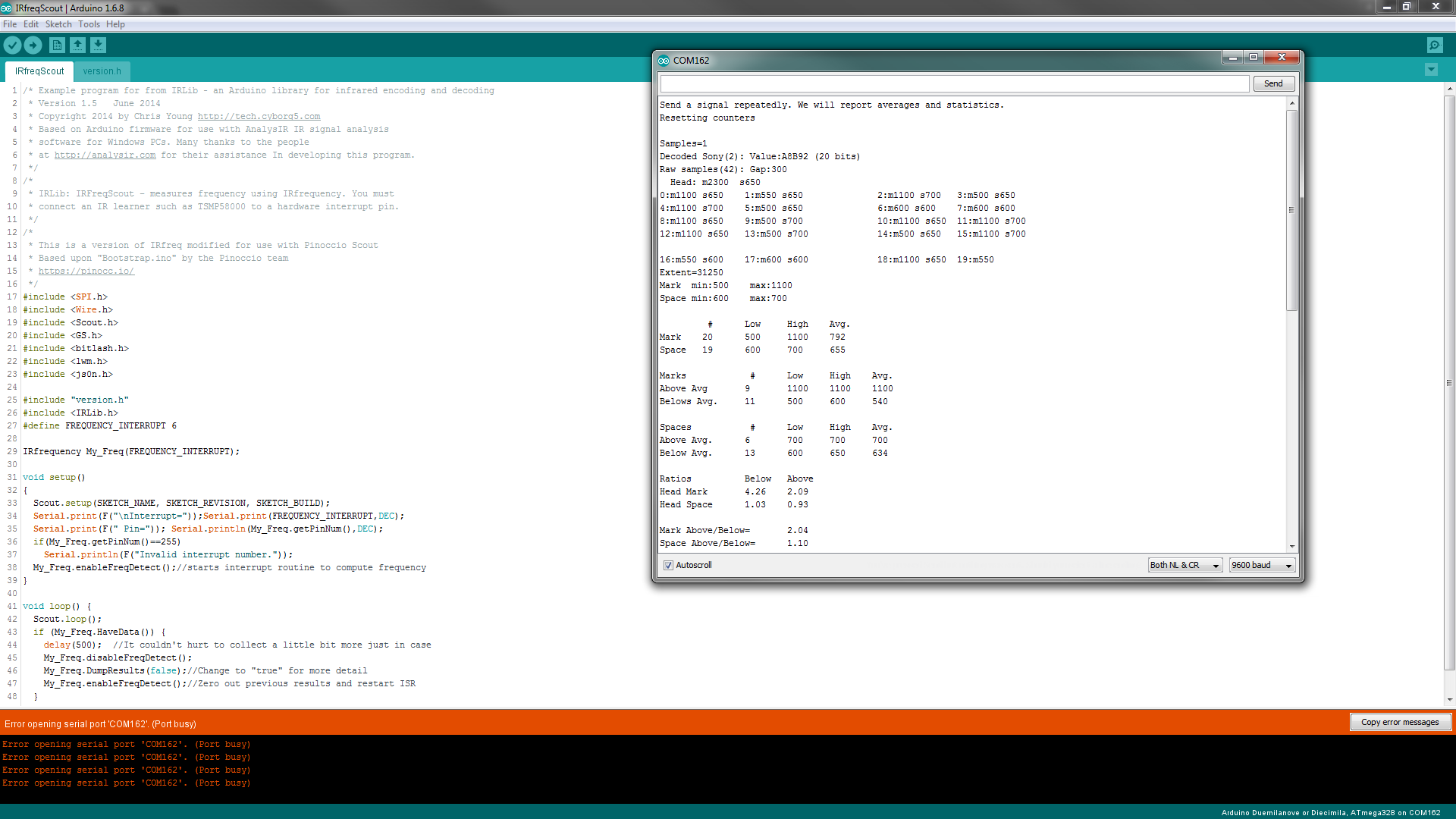The image size is (1456, 819).
Task: Open the Tools menu
Action: pos(89,24)
